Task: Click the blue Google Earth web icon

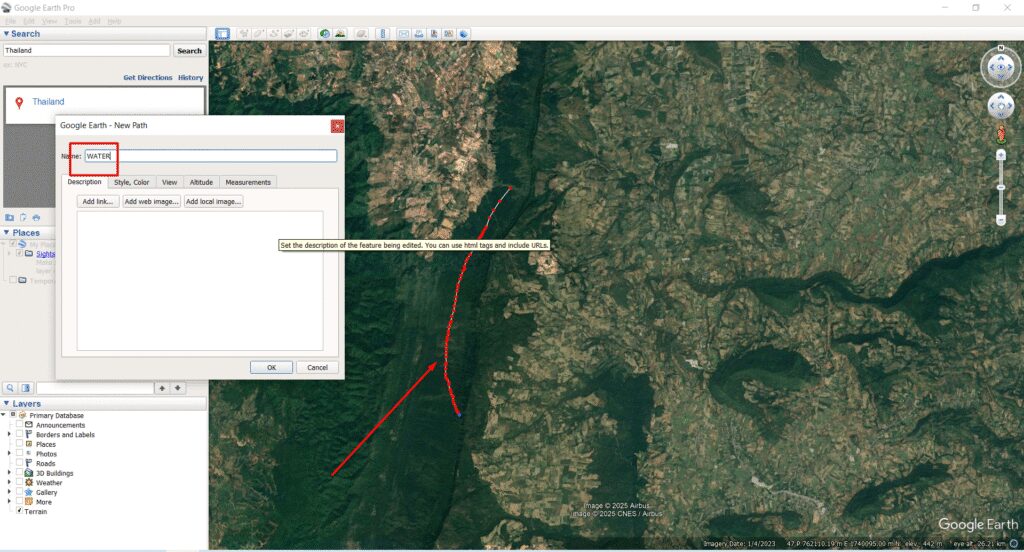Action: (x=464, y=34)
